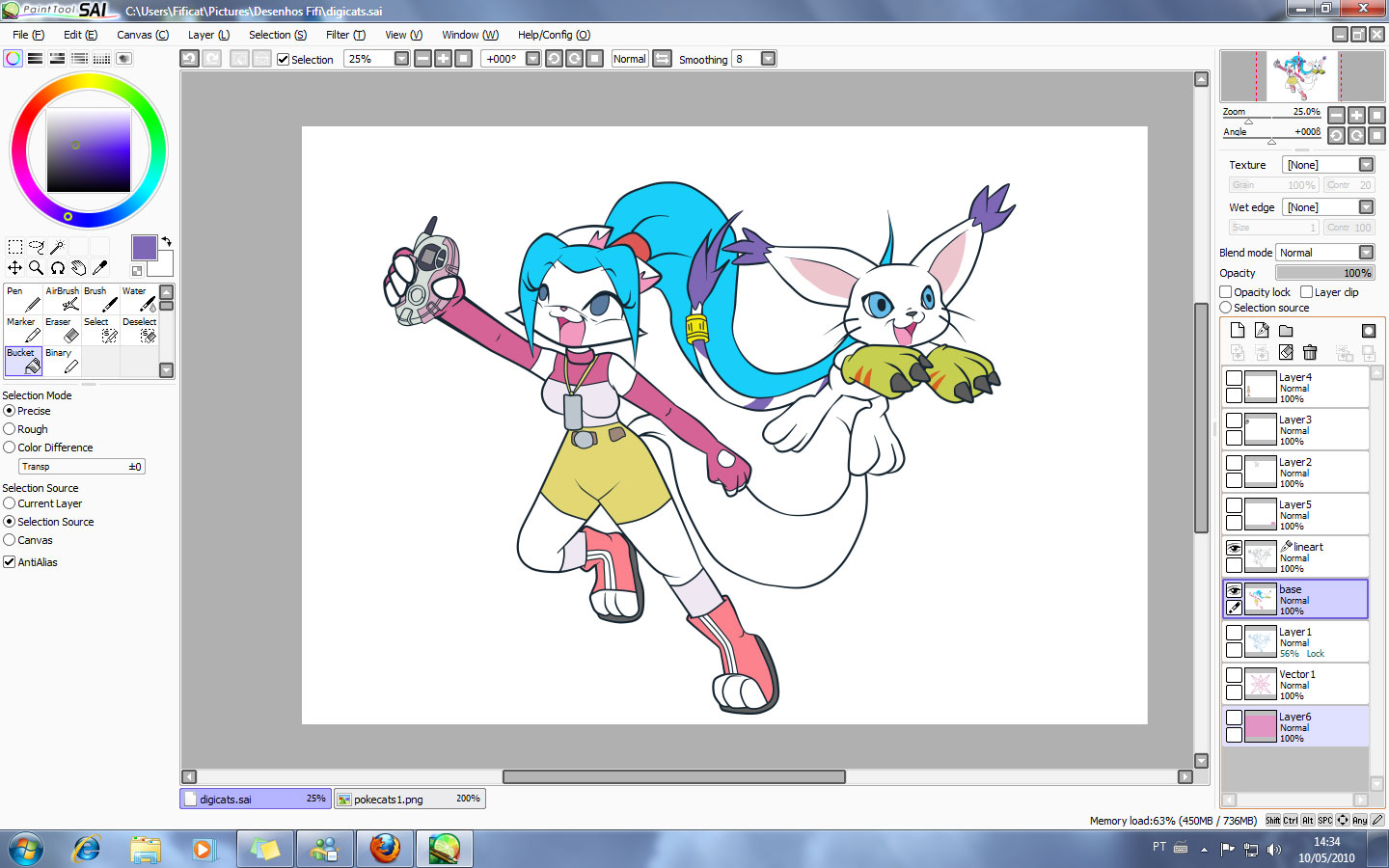Screen dimensions: 1389x868
Task: Select the Marker tool
Action: [x=23, y=330]
